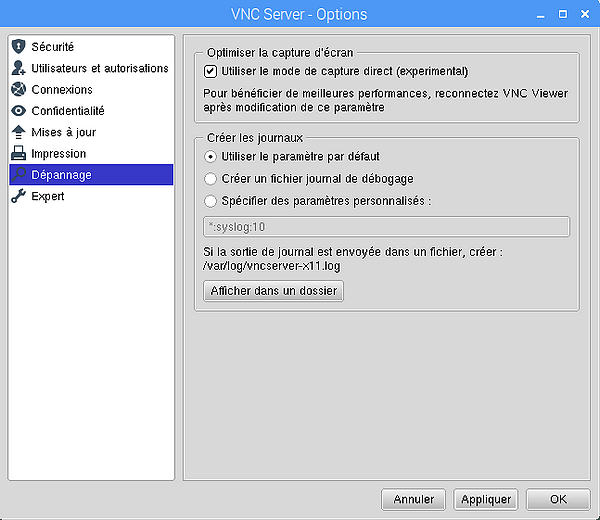Click the Utilisateurs et autorisations user icon
The height and width of the screenshot is (520, 600).
click(18, 68)
